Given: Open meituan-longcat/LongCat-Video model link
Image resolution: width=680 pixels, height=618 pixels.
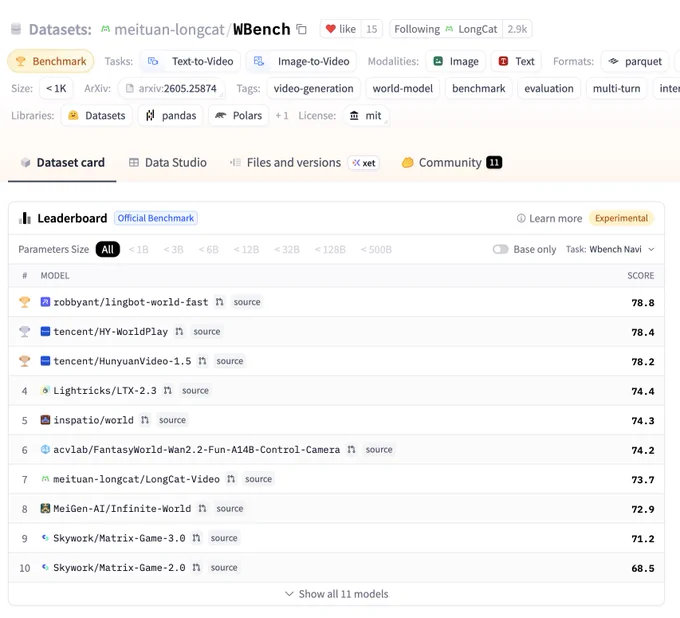Looking at the screenshot, I should click(136, 479).
